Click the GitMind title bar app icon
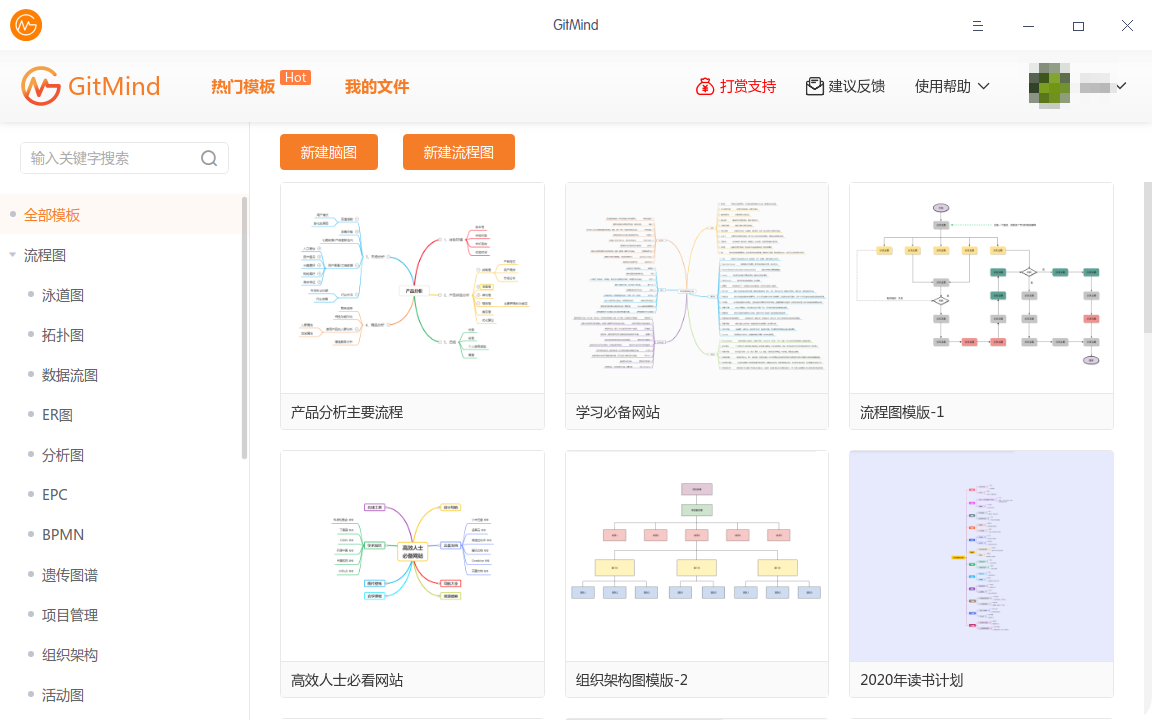This screenshot has width=1152, height=720. [25, 25]
